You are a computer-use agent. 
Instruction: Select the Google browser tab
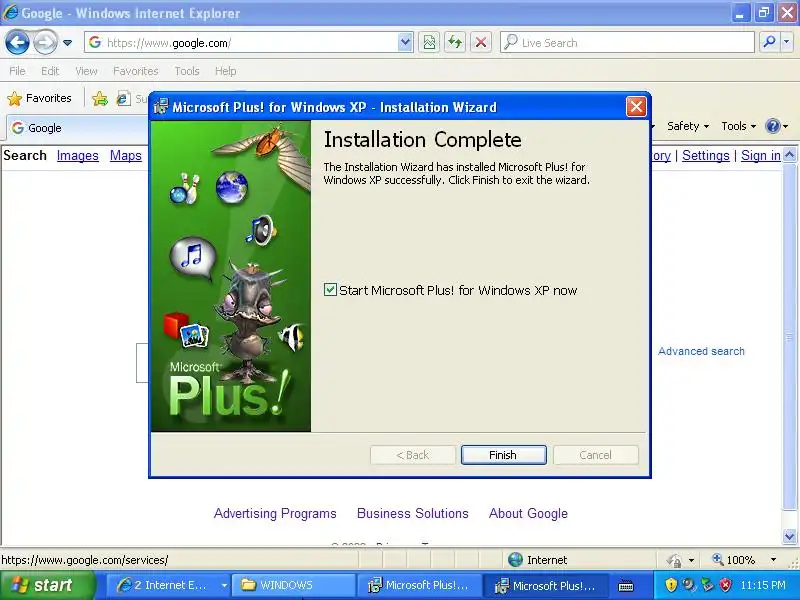click(x=77, y=128)
